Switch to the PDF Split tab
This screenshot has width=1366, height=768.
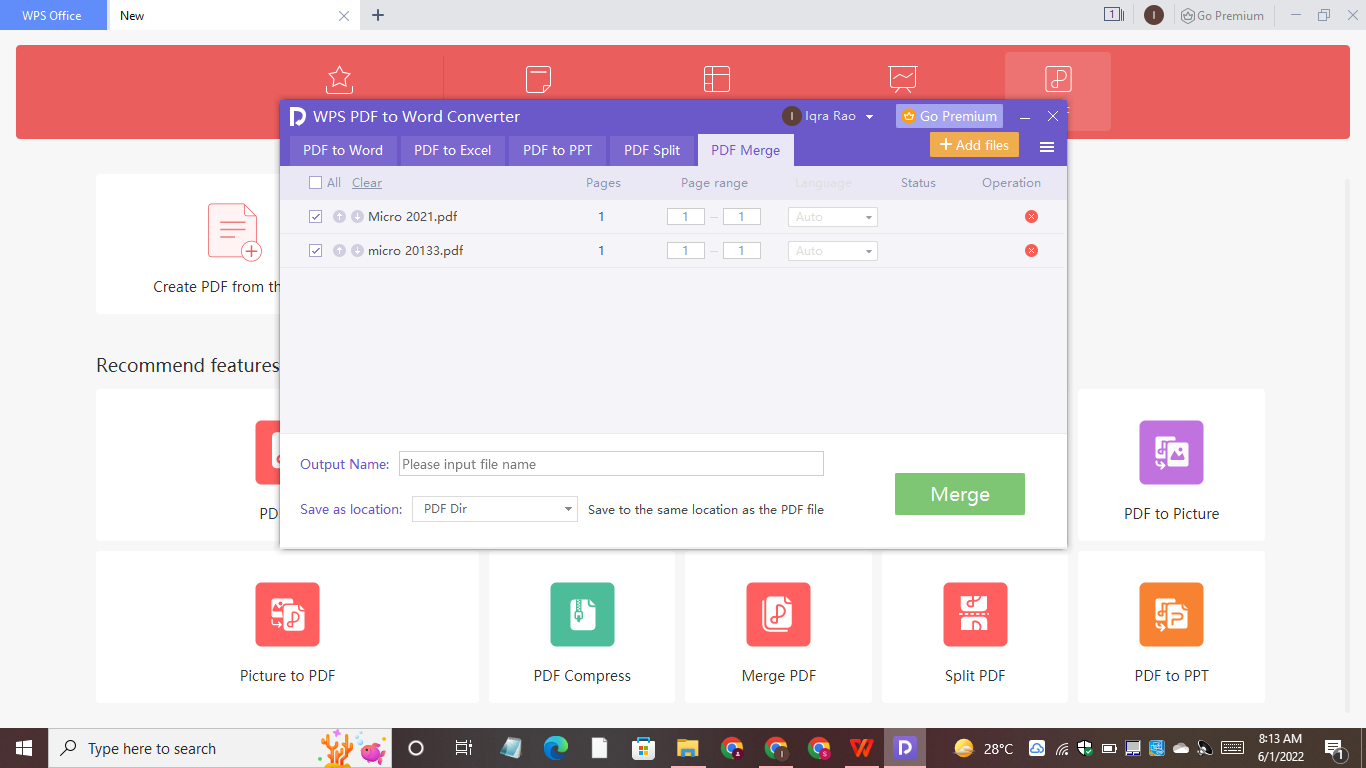click(652, 150)
